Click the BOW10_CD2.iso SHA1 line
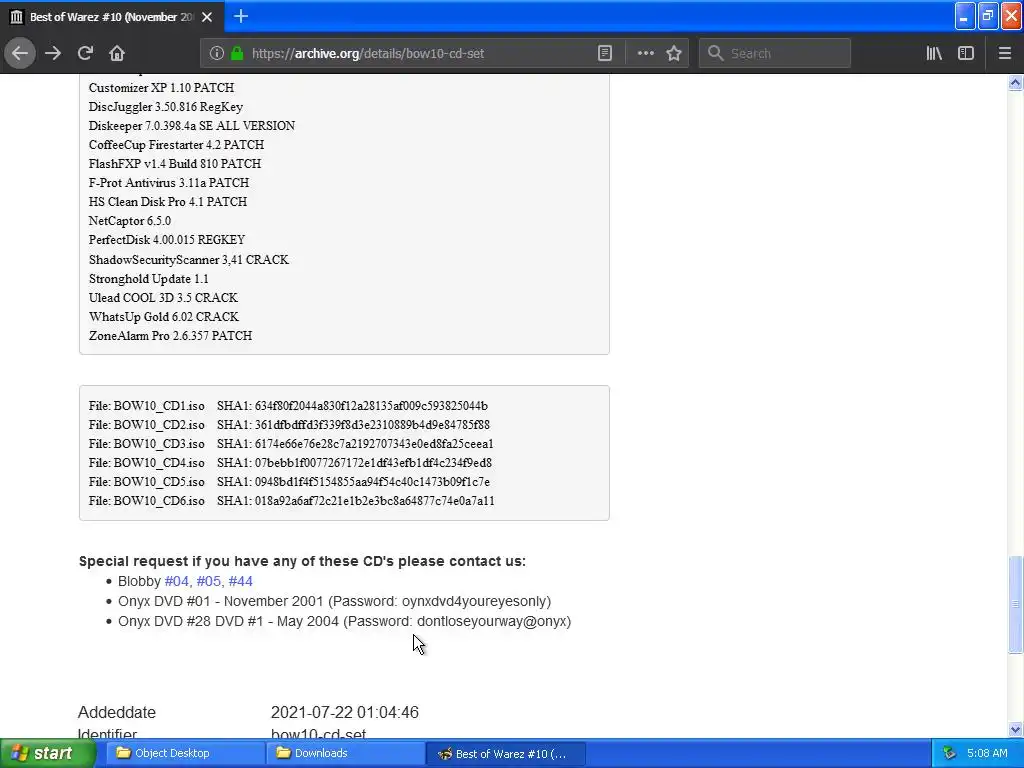The image size is (1024, 768). point(289,424)
